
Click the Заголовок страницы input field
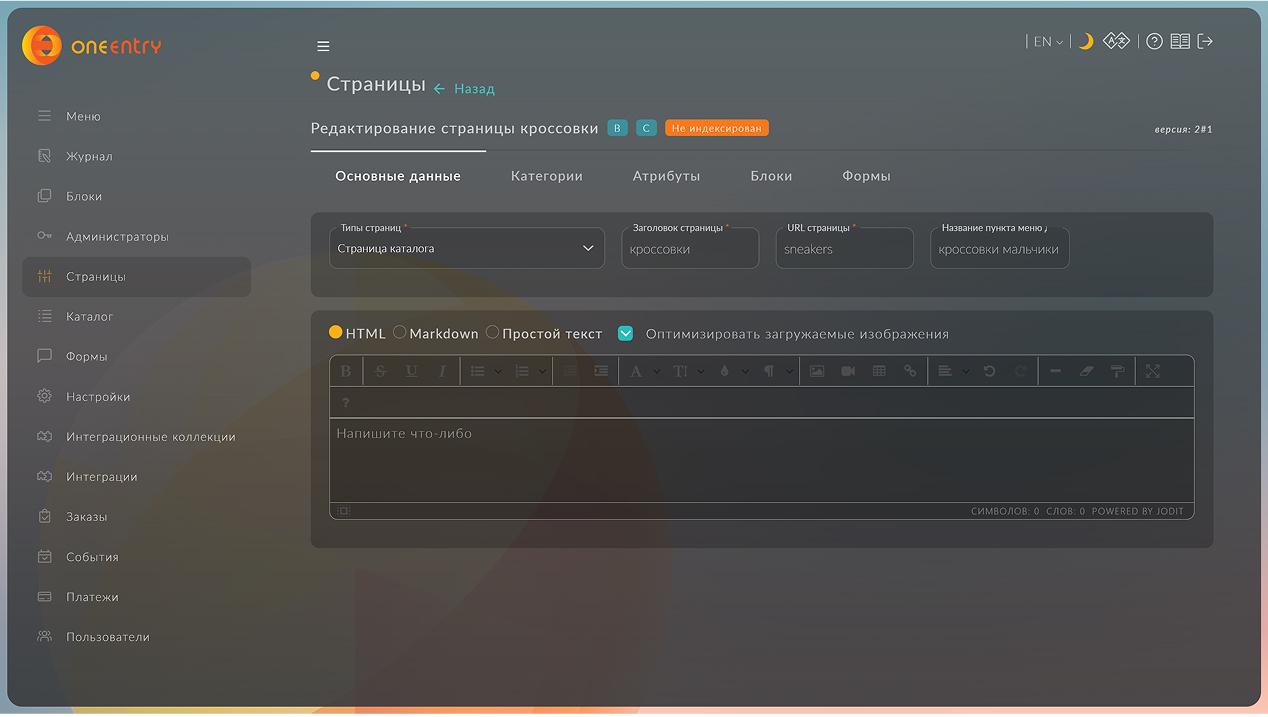tap(690, 248)
